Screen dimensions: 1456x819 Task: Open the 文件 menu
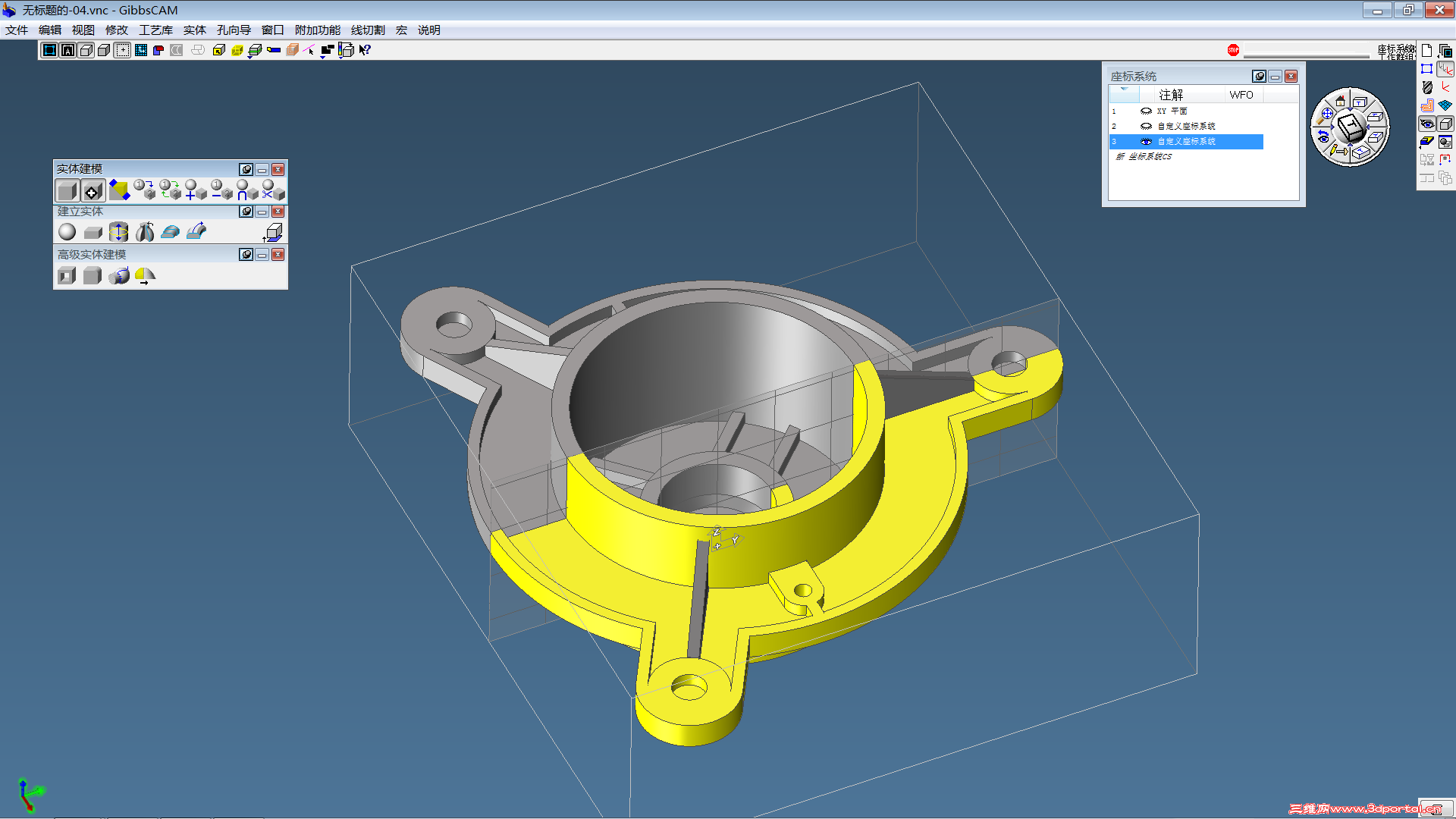17,30
